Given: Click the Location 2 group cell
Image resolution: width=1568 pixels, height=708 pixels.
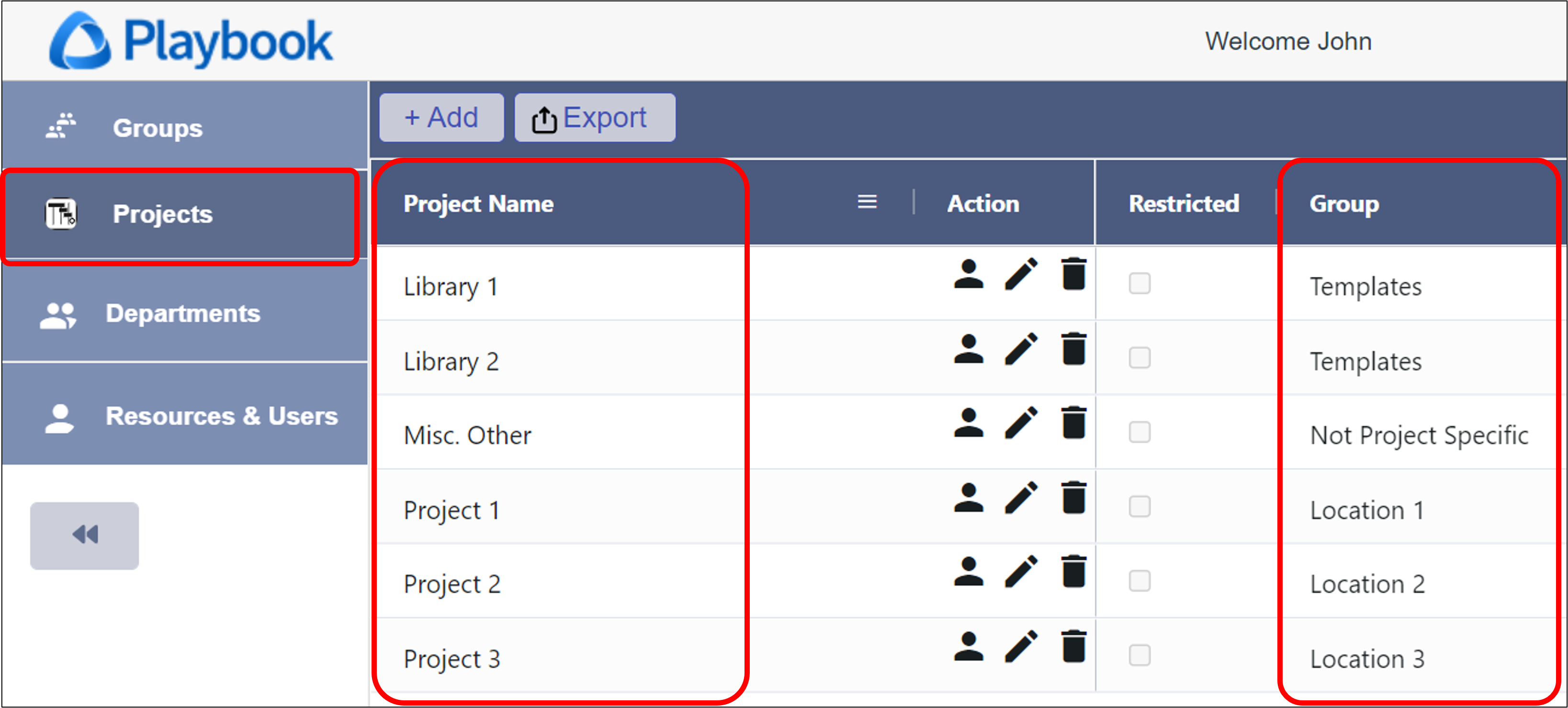Looking at the screenshot, I should point(1367,584).
